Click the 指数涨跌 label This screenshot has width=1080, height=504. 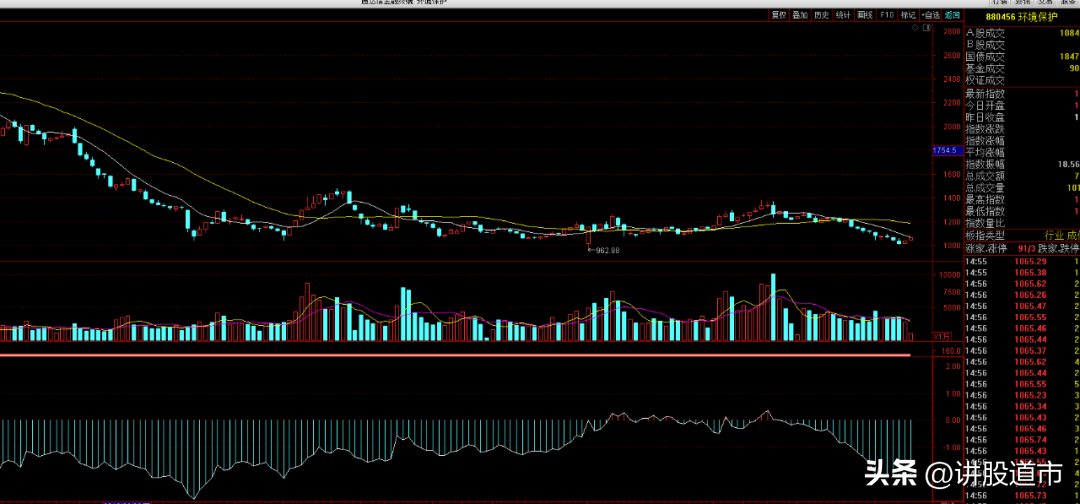pyautogui.click(x=985, y=129)
